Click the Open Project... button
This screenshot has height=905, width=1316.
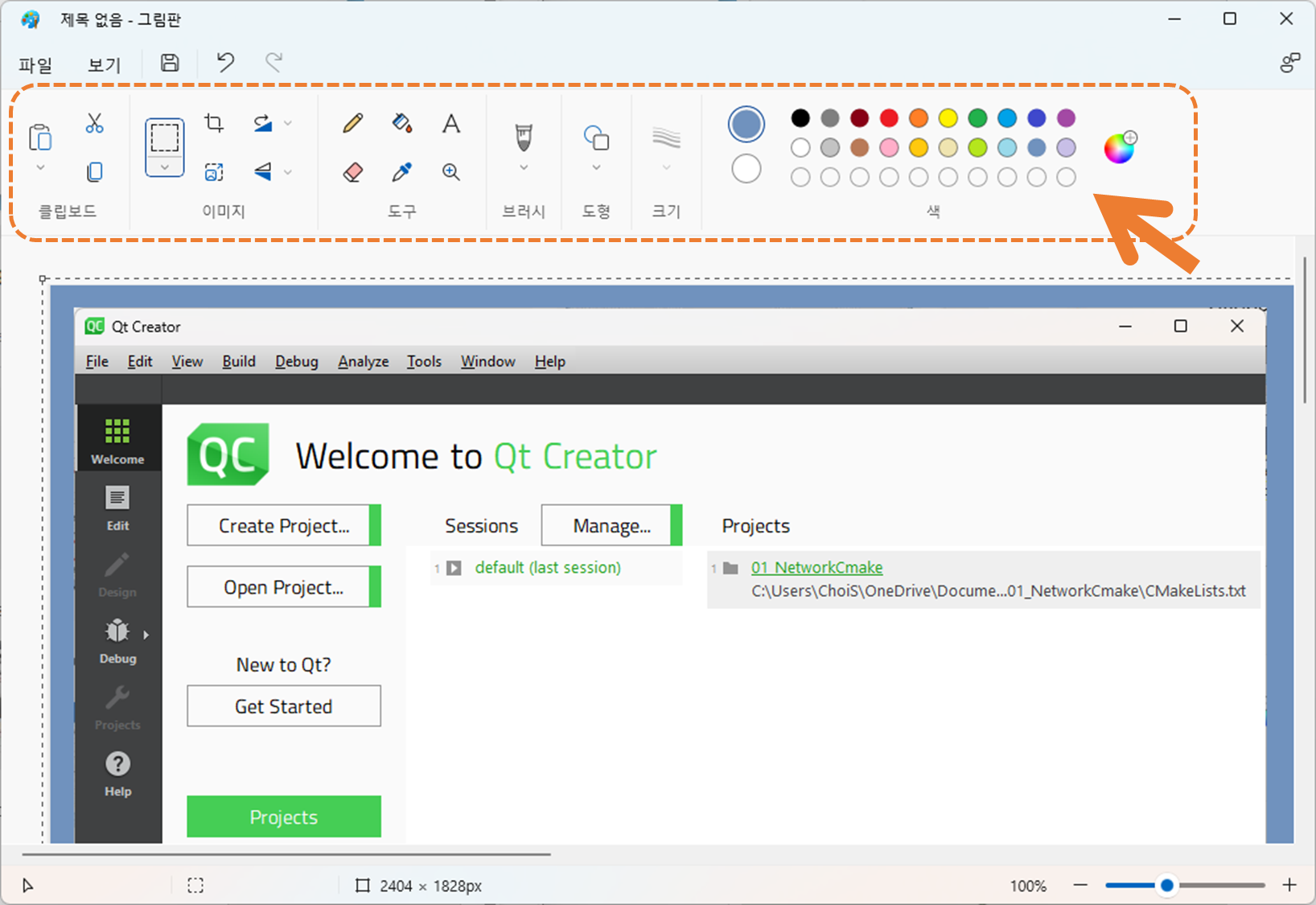(284, 587)
